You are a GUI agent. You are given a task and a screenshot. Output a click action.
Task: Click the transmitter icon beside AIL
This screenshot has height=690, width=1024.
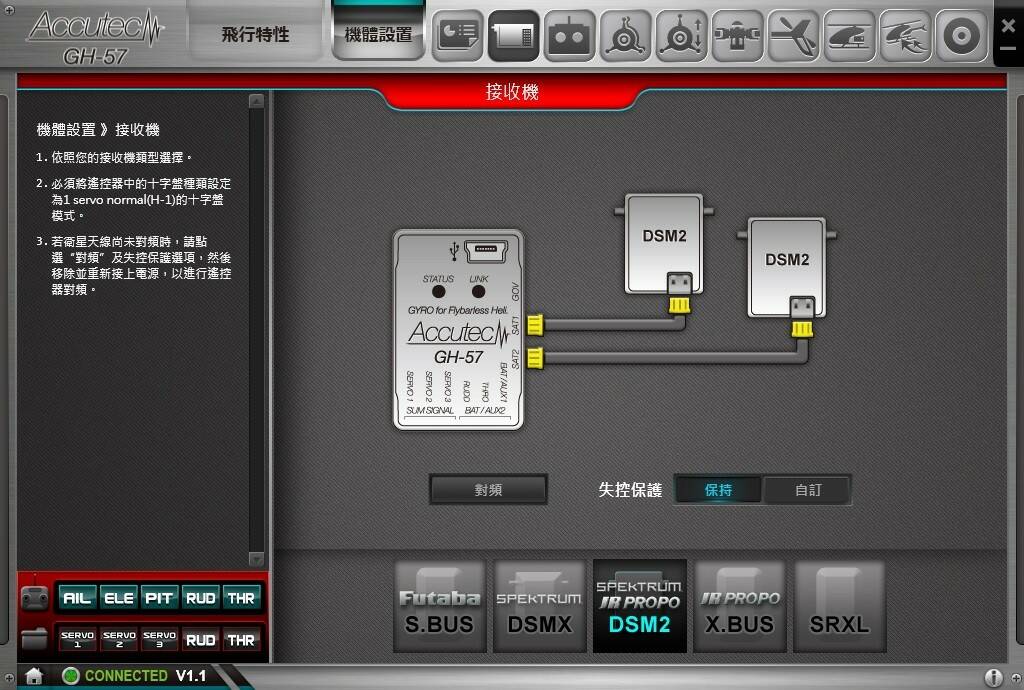[x=35, y=597]
